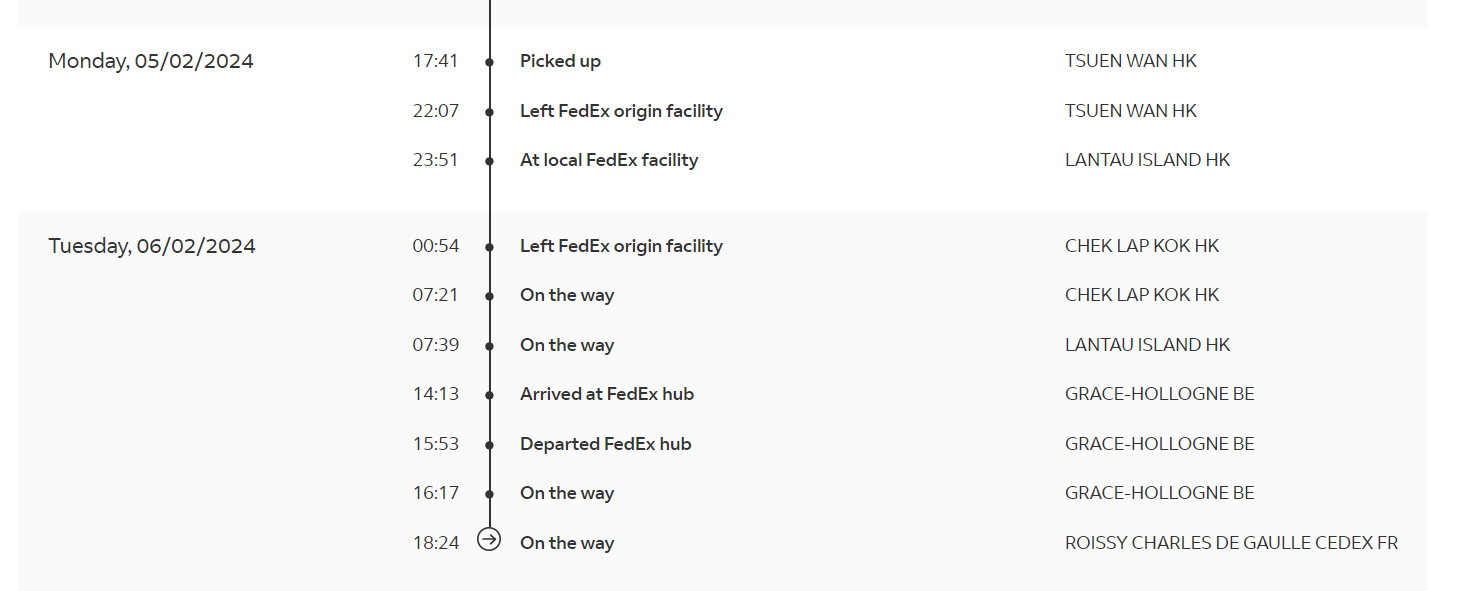The height and width of the screenshot is (591, 1462).
Task: Click the 16:17 timeline marker dot
Action: click(x=490, y=494)
